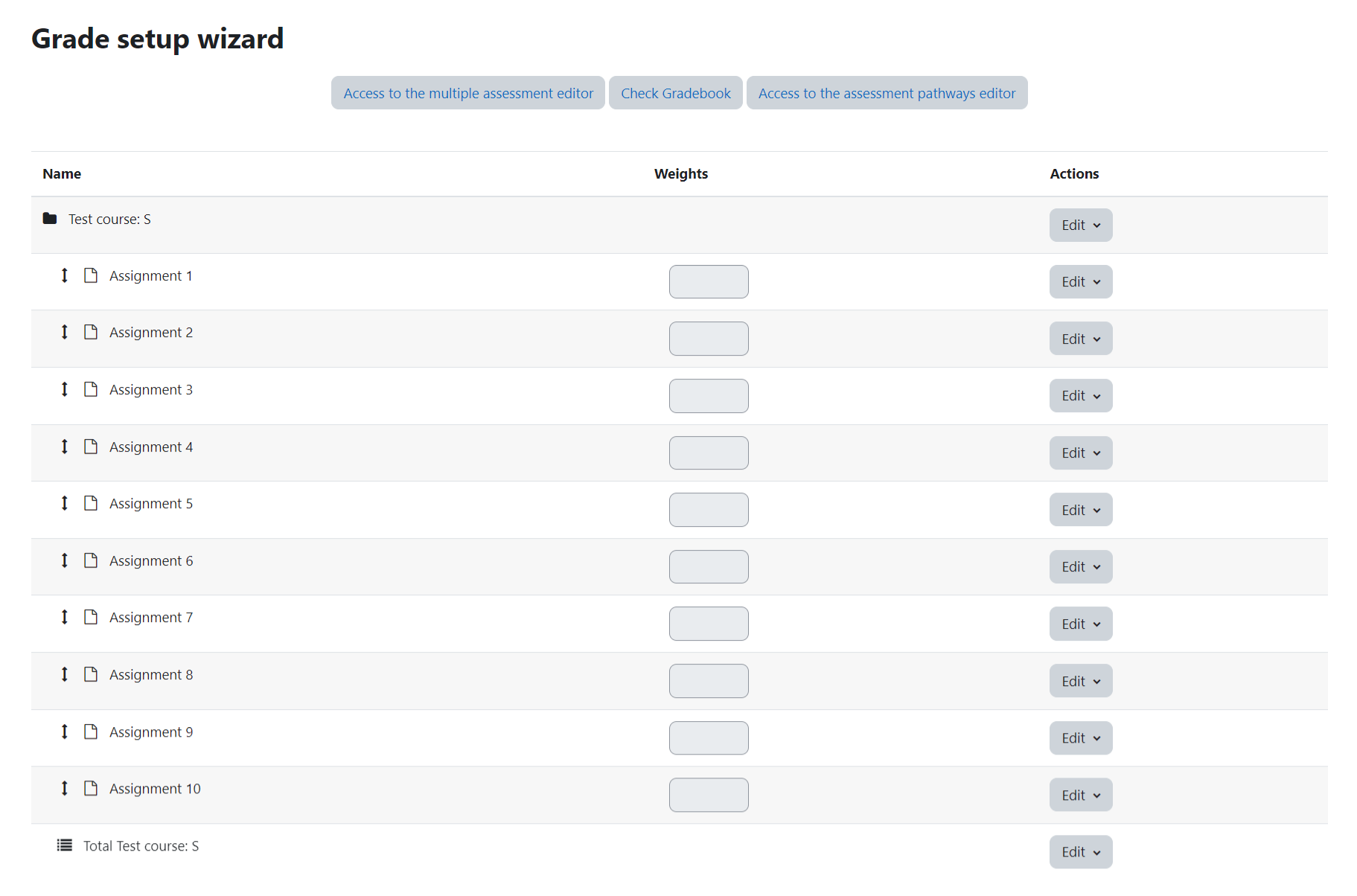Expand the Edit menu for Assignment 2
The width and height of the screenshot is (1357, 896).
1081,339
